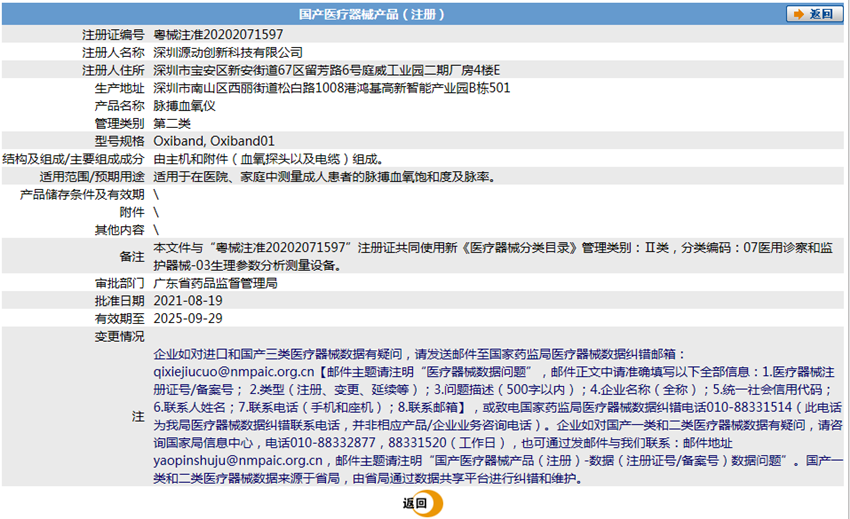Click approving department 广东省药品监督管理局

215,283
